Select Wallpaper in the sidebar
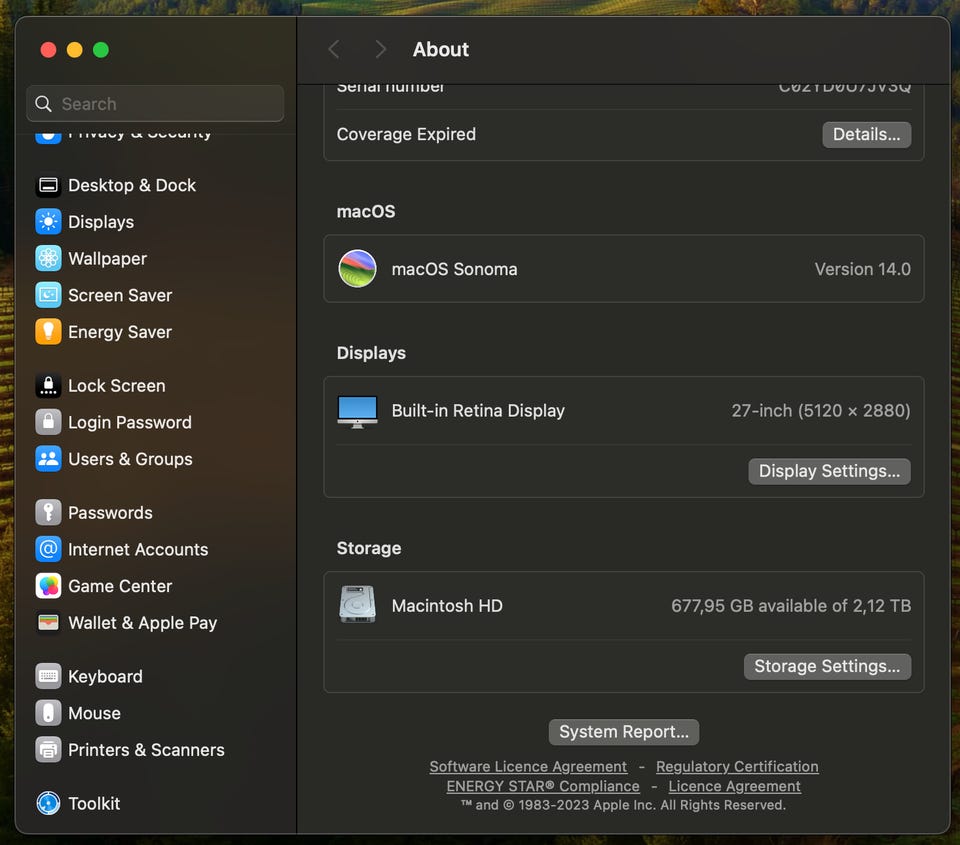Viewport: 960px width, 845px height. coord(107,258)
